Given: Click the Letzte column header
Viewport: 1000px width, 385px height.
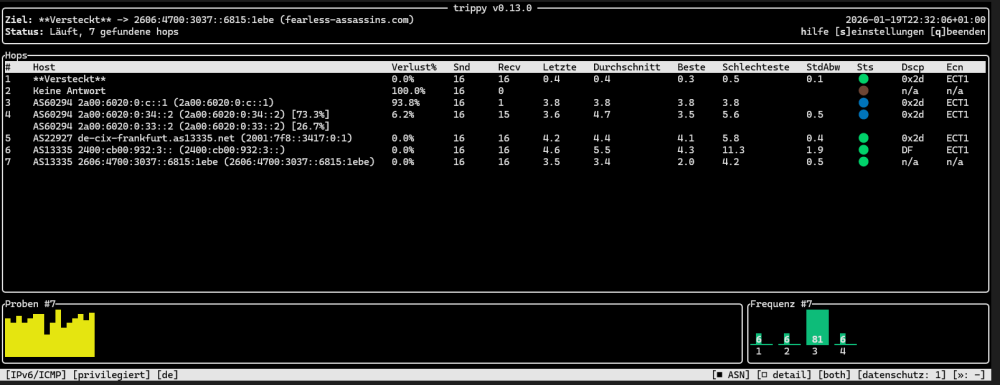Looking at the screenshot, I should pos(560,67).
